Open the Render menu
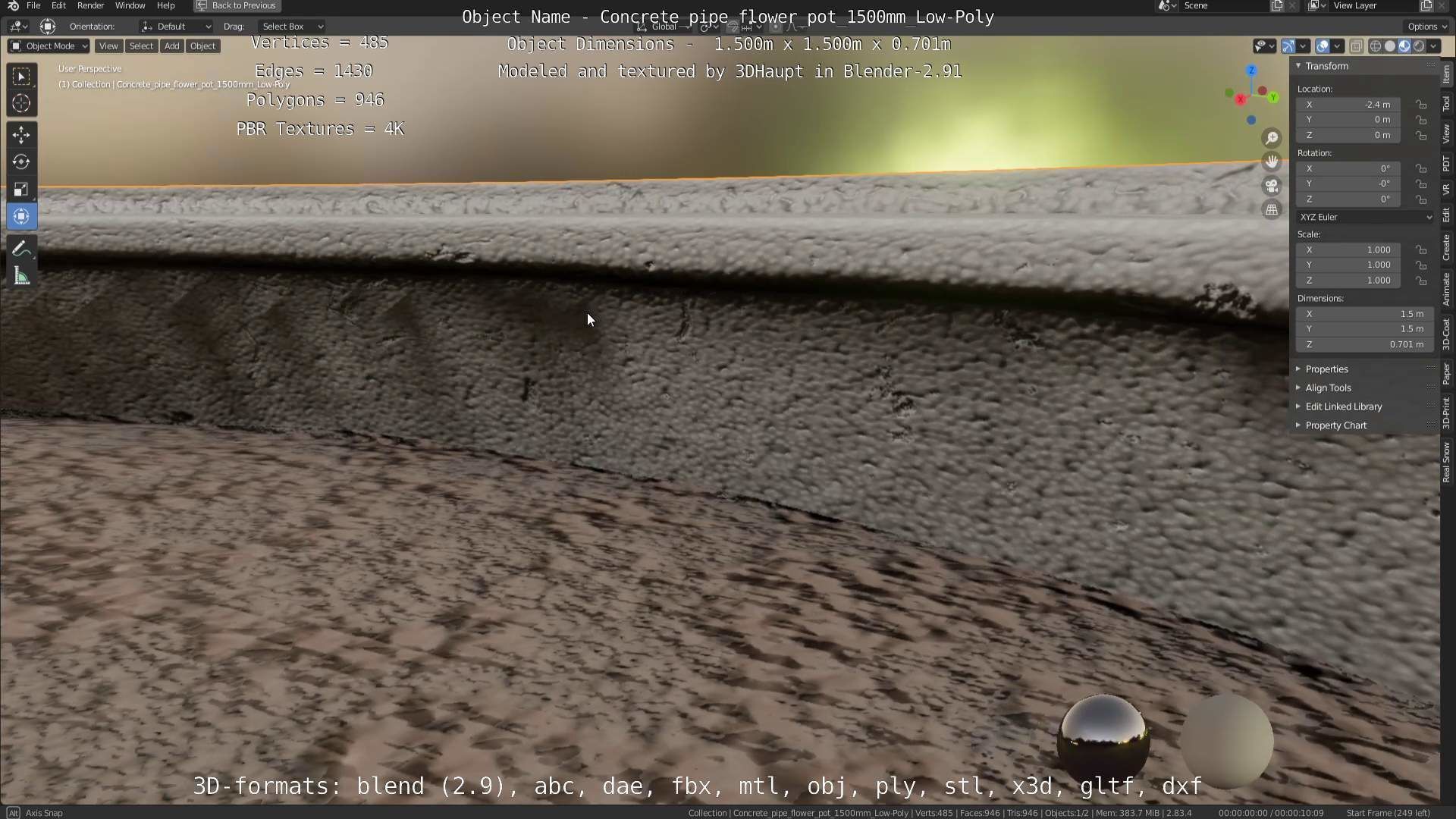Image resolution: width=1456 pixels, height=819 pixels. click(90, 5)
